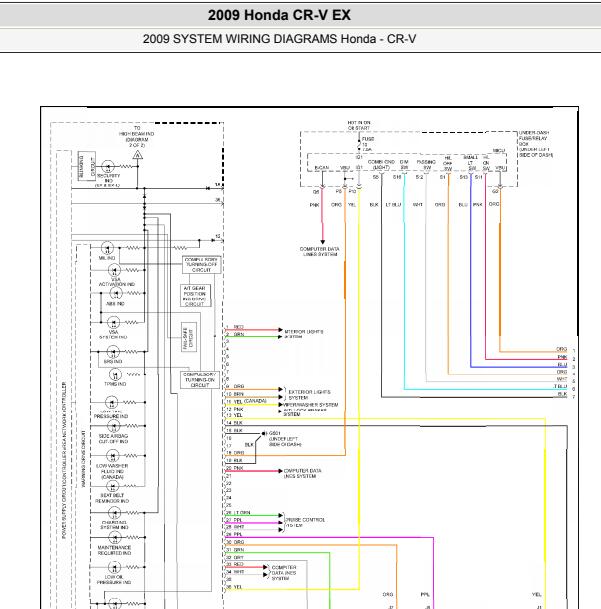Image resolution: width=601 pixels, height=609 pixels.
Task: Click pin label "13 YEL"
Action: tap(234, 415)
